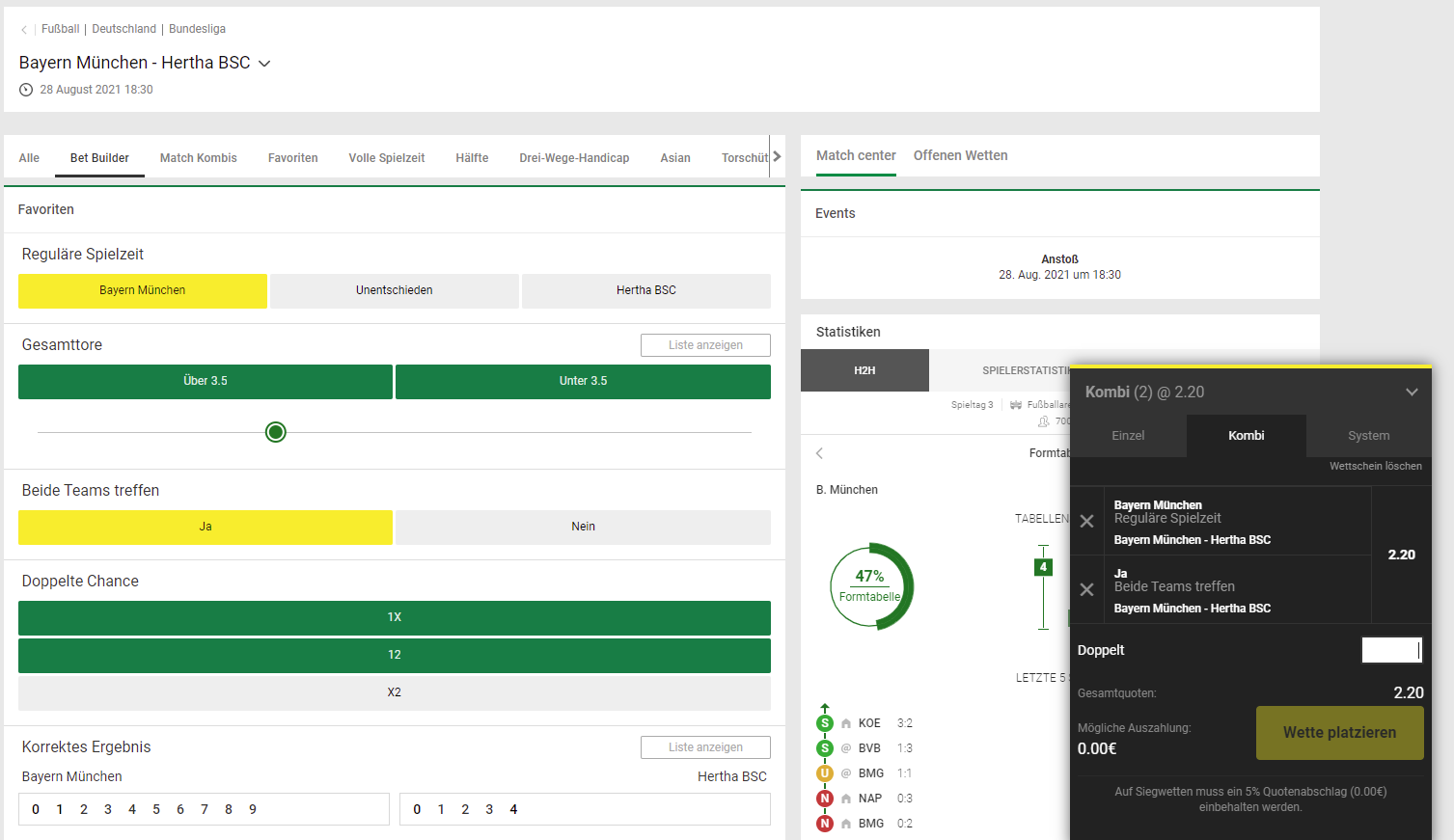Pick 0 goals for Bayern München score
This screenshot has width=1454, height=840.
(36, 809)
